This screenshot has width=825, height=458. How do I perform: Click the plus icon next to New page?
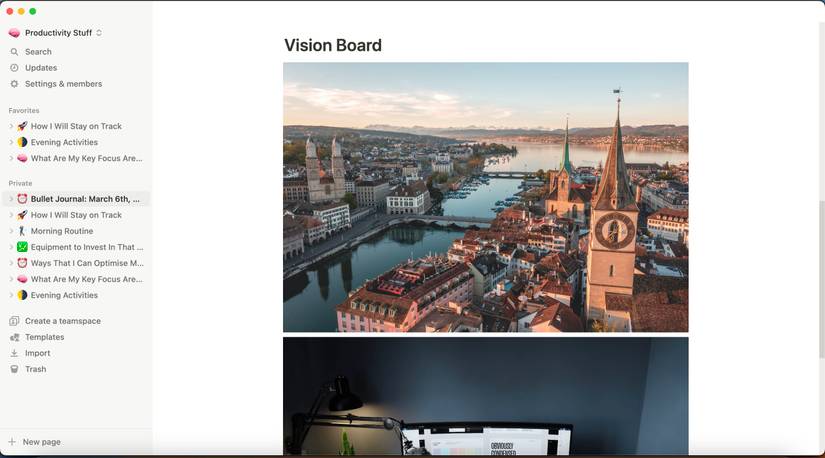[x=12, y=442]
